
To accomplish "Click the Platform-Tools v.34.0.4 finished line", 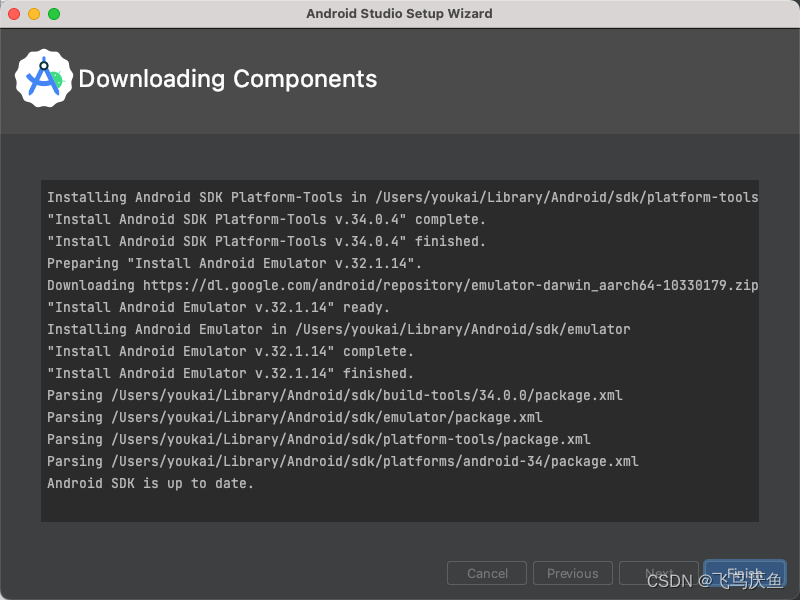I will pos(266,241).
